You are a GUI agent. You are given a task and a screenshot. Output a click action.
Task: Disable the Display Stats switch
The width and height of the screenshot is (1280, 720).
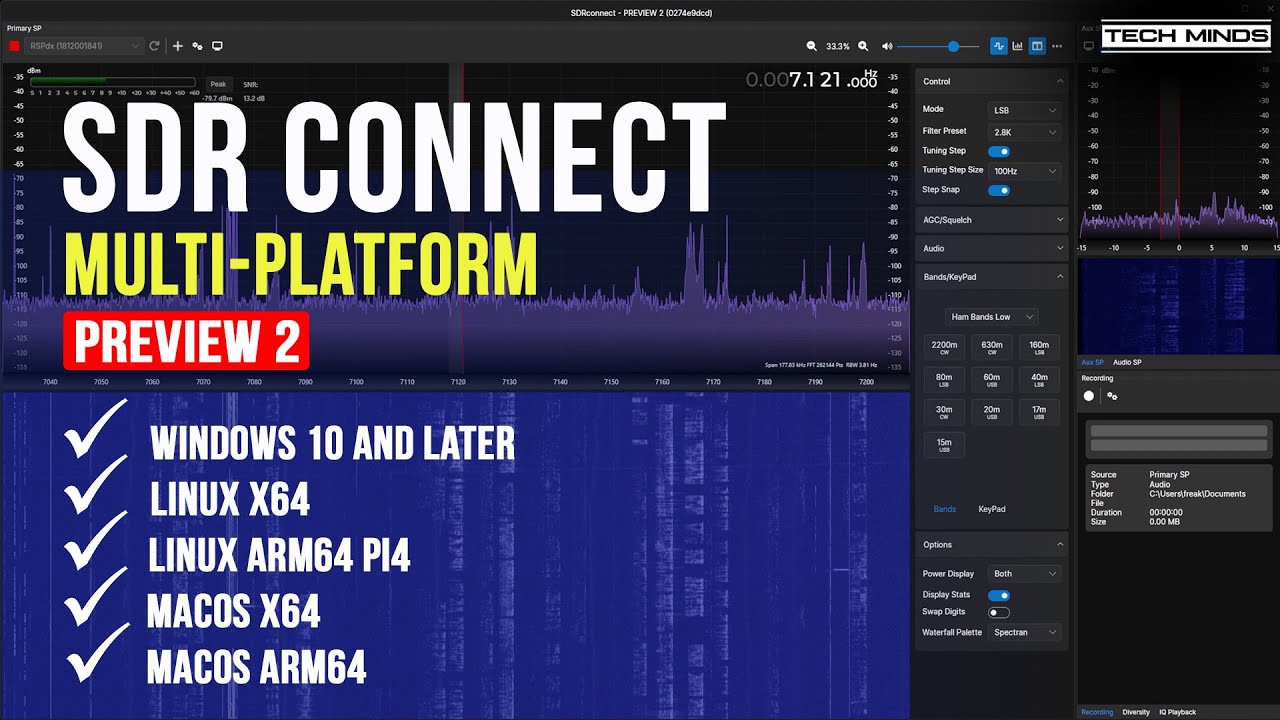tap(999, 595)
